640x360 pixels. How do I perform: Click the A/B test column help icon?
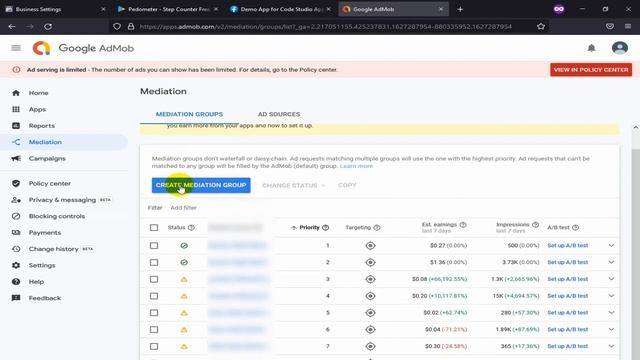click(575, 228)
